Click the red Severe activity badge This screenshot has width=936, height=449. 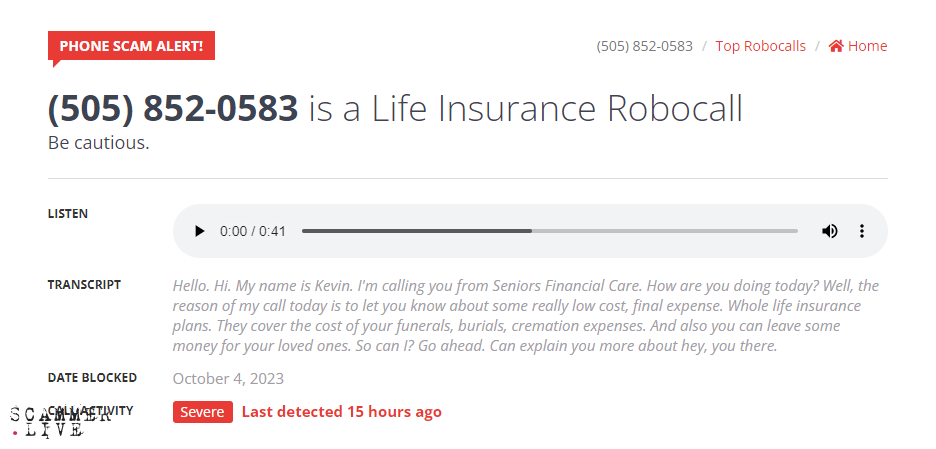coord(202,412)
